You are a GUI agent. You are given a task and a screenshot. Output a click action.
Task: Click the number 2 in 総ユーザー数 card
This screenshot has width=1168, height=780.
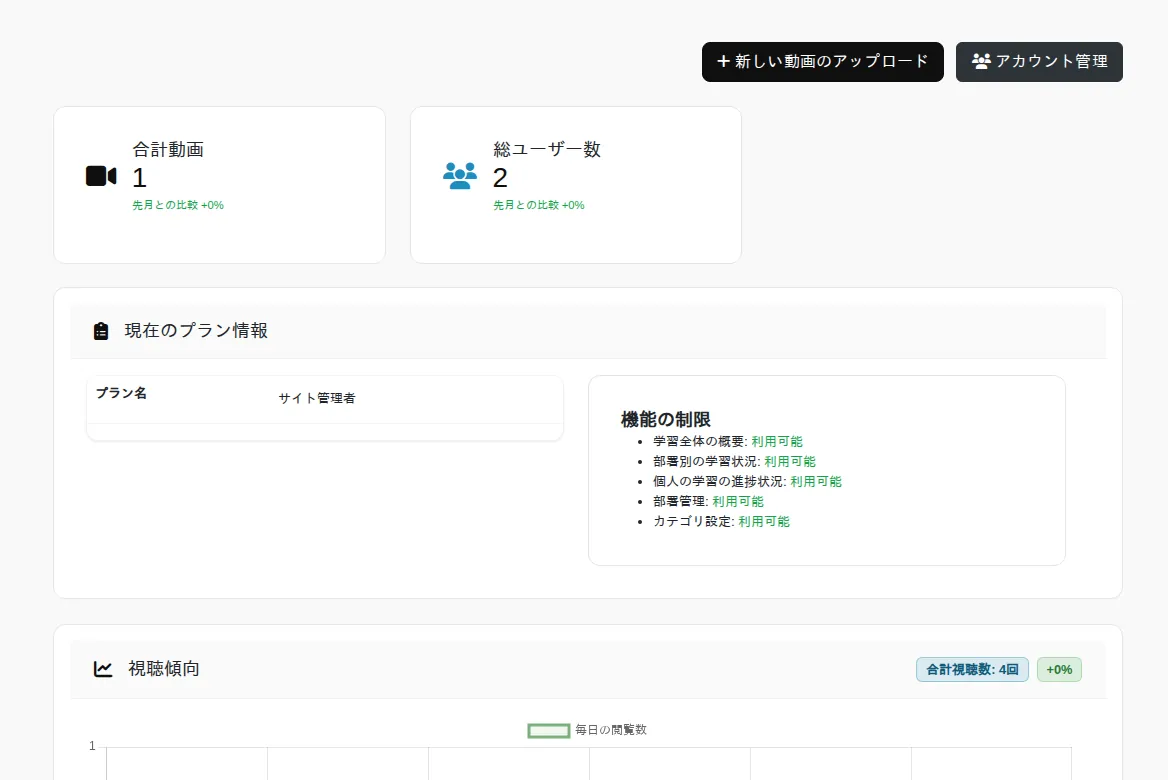500,178
